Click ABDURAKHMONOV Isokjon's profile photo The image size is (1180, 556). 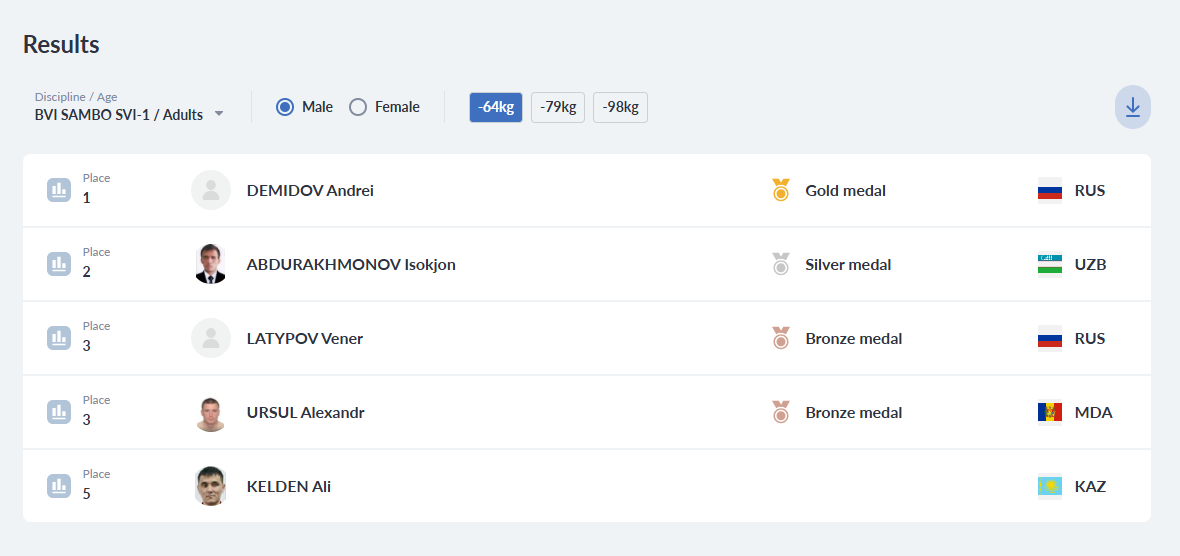click(210, 264)
